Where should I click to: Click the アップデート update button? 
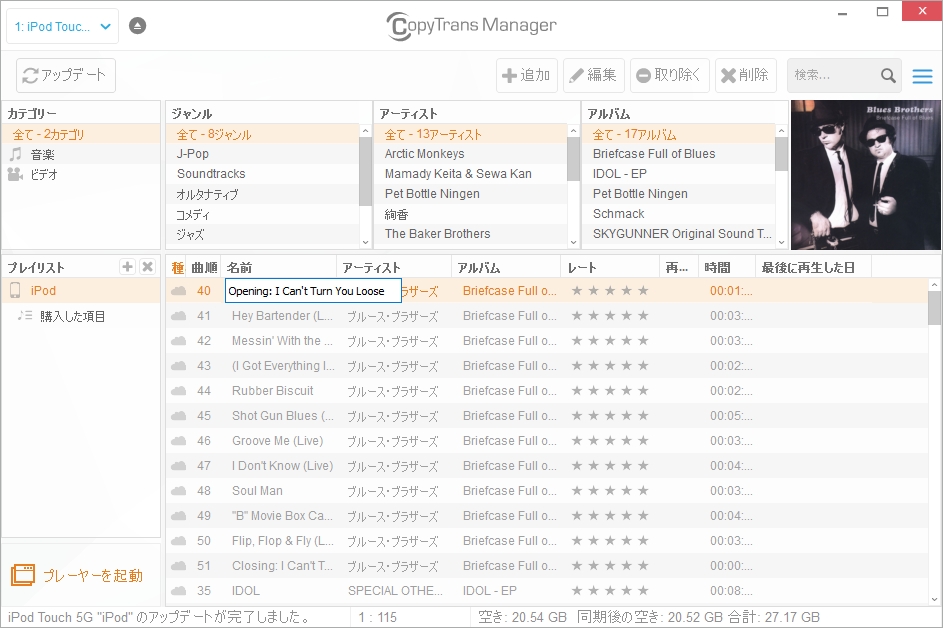[x=66, y=75]
